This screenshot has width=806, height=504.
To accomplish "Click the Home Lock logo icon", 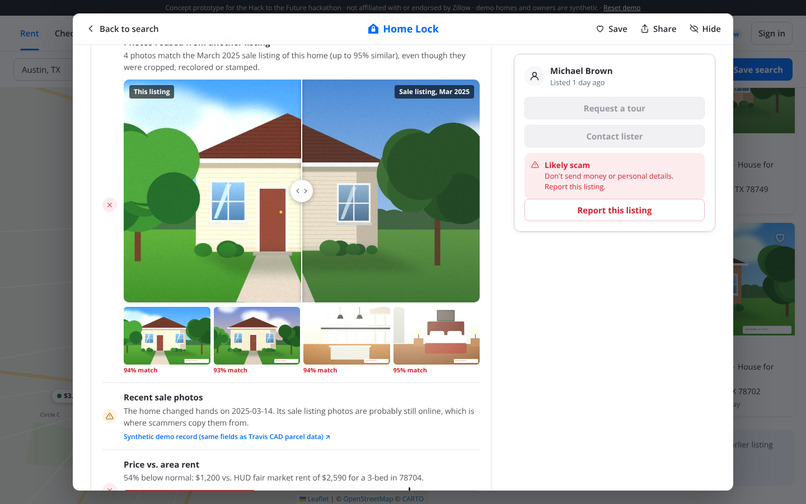I will (373, 29).
